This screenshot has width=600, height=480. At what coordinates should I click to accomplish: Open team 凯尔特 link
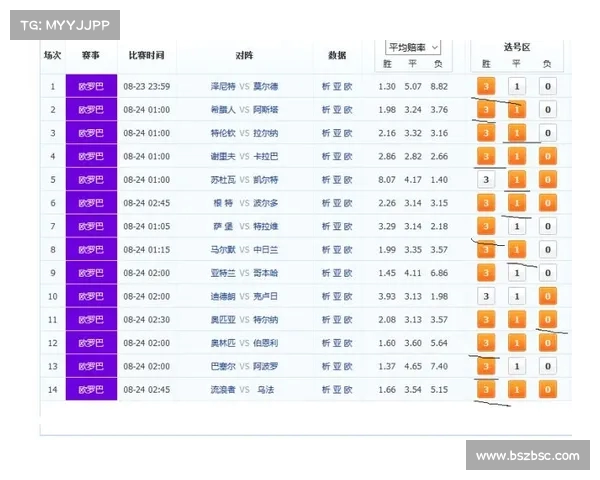[x=266, y=180]
